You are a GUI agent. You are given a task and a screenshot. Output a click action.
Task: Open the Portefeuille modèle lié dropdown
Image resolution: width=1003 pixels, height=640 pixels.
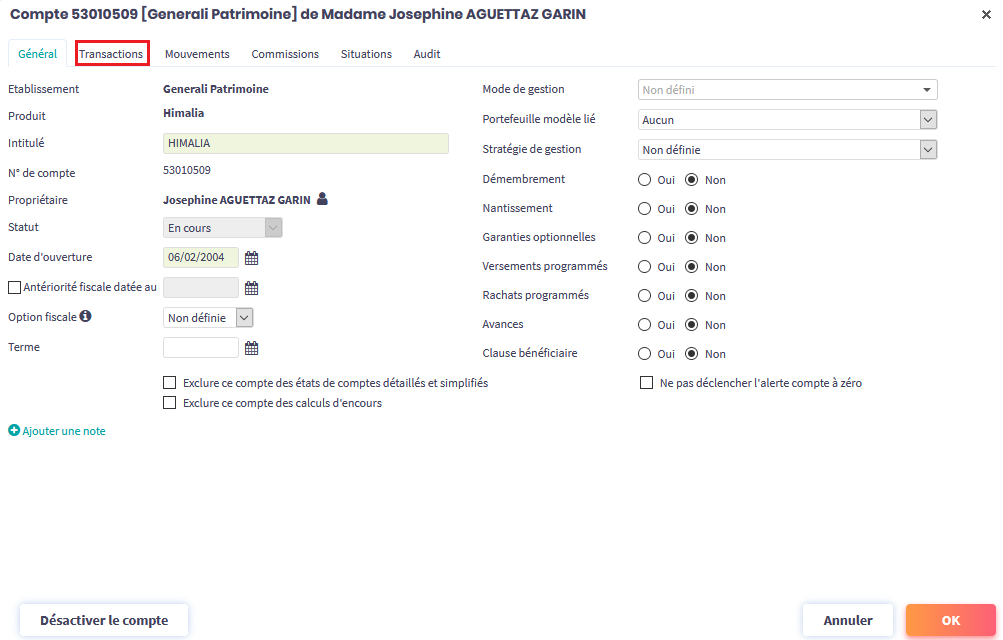click(x=787, y=120)
